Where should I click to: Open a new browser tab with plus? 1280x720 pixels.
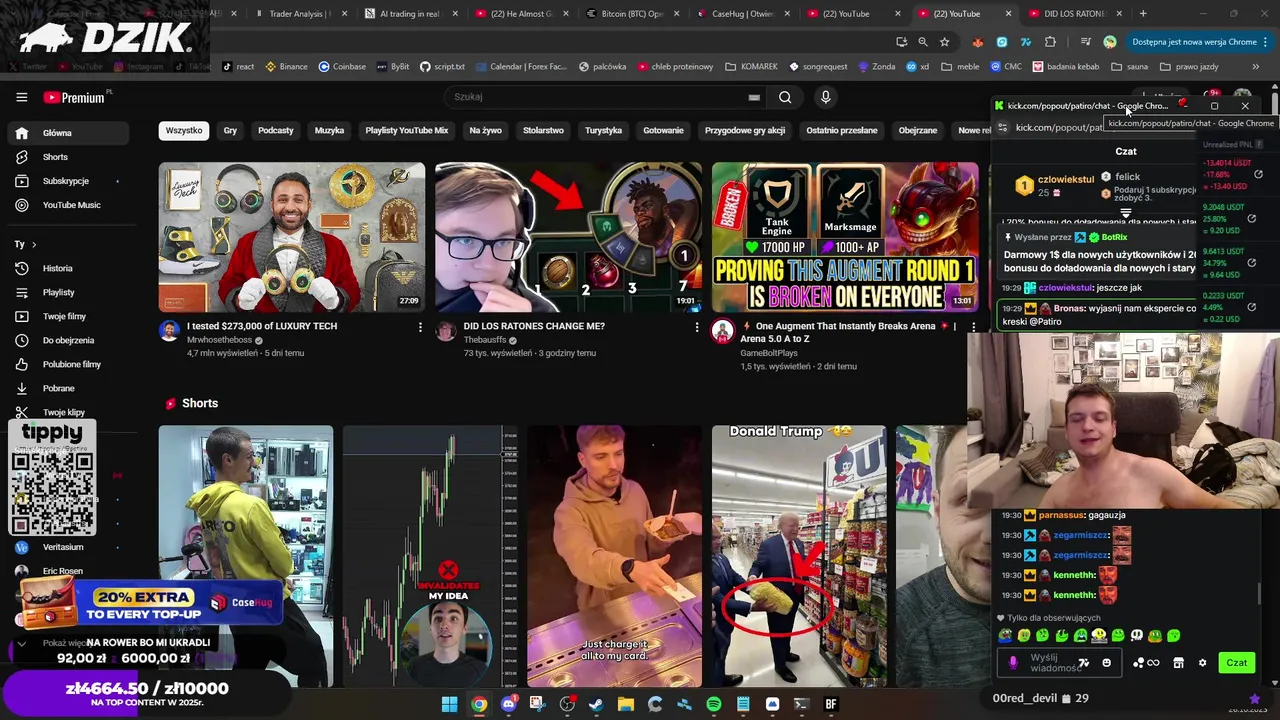[x=1143, y=14]
